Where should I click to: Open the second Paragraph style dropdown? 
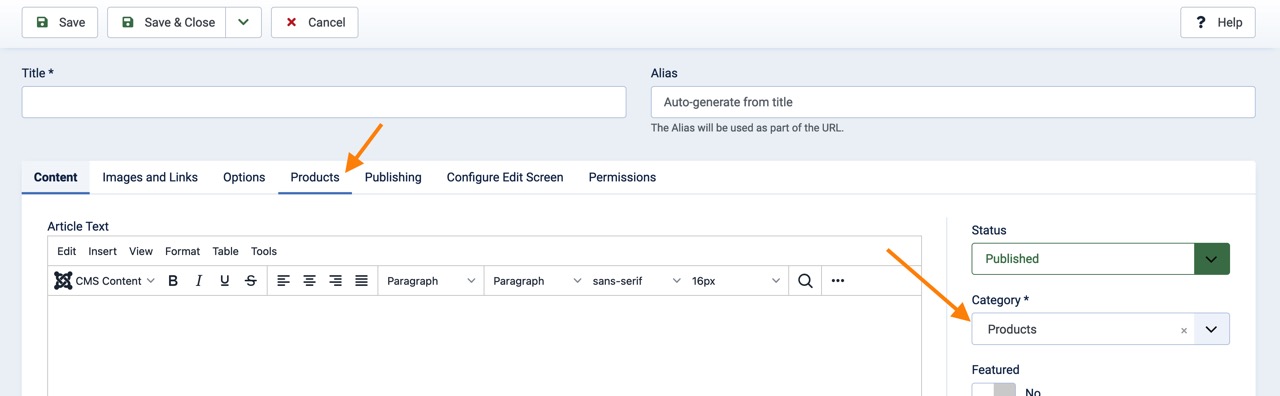coord(537,281)
